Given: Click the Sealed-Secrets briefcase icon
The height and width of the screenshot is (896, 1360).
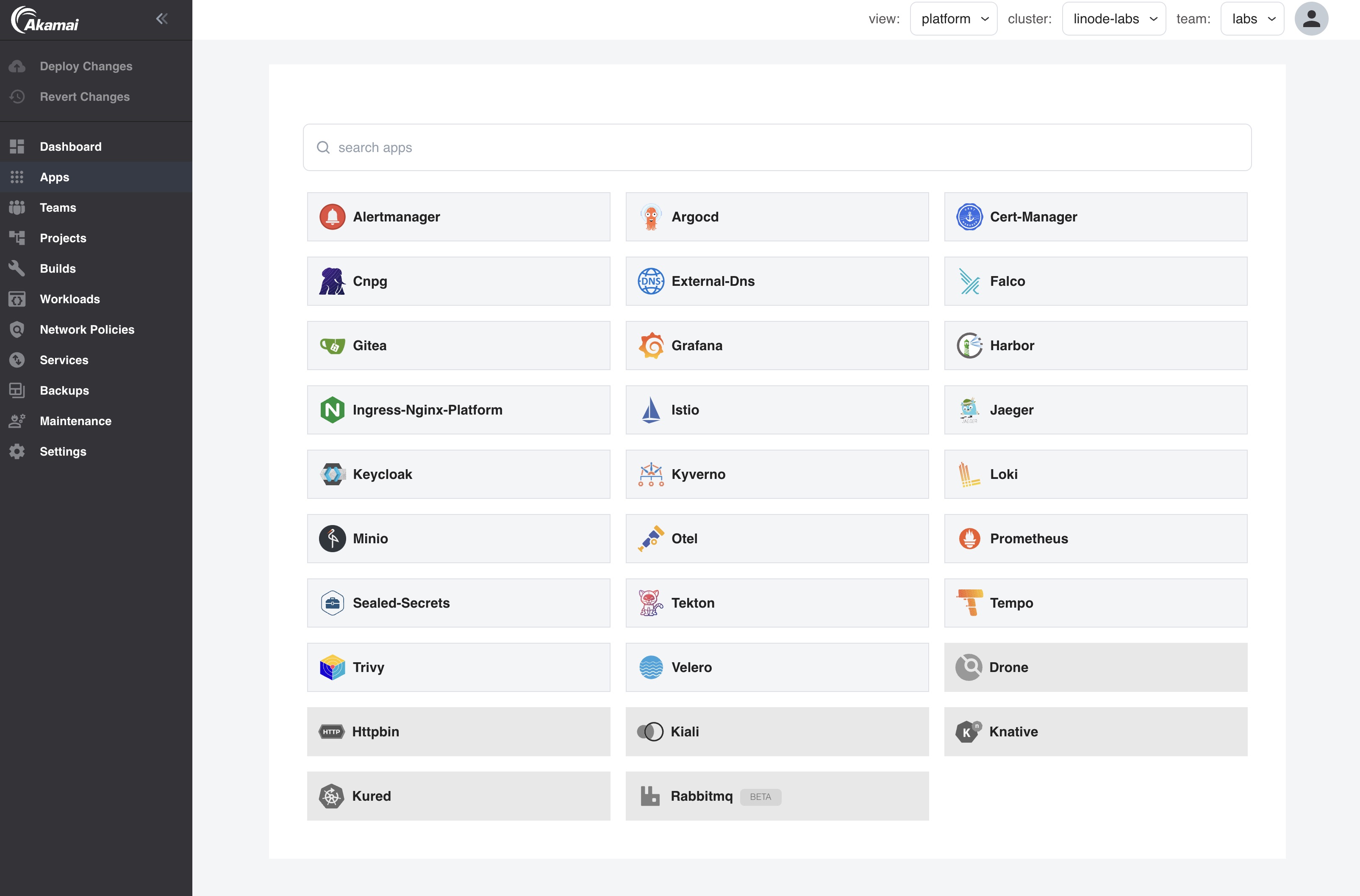Looking at the screenshot, I should (x=332, y=603).
